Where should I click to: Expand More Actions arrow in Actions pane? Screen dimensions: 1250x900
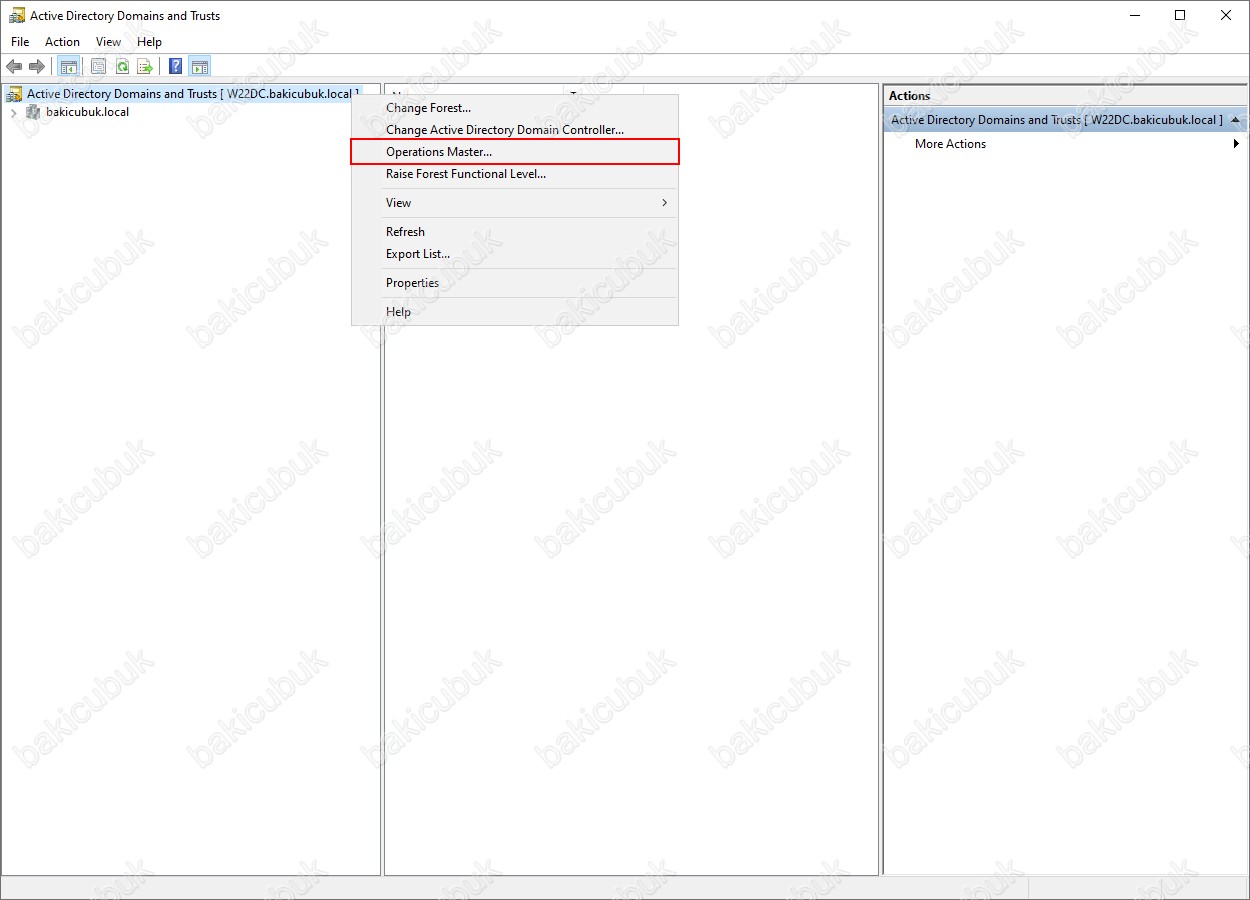pos(1236,144)
